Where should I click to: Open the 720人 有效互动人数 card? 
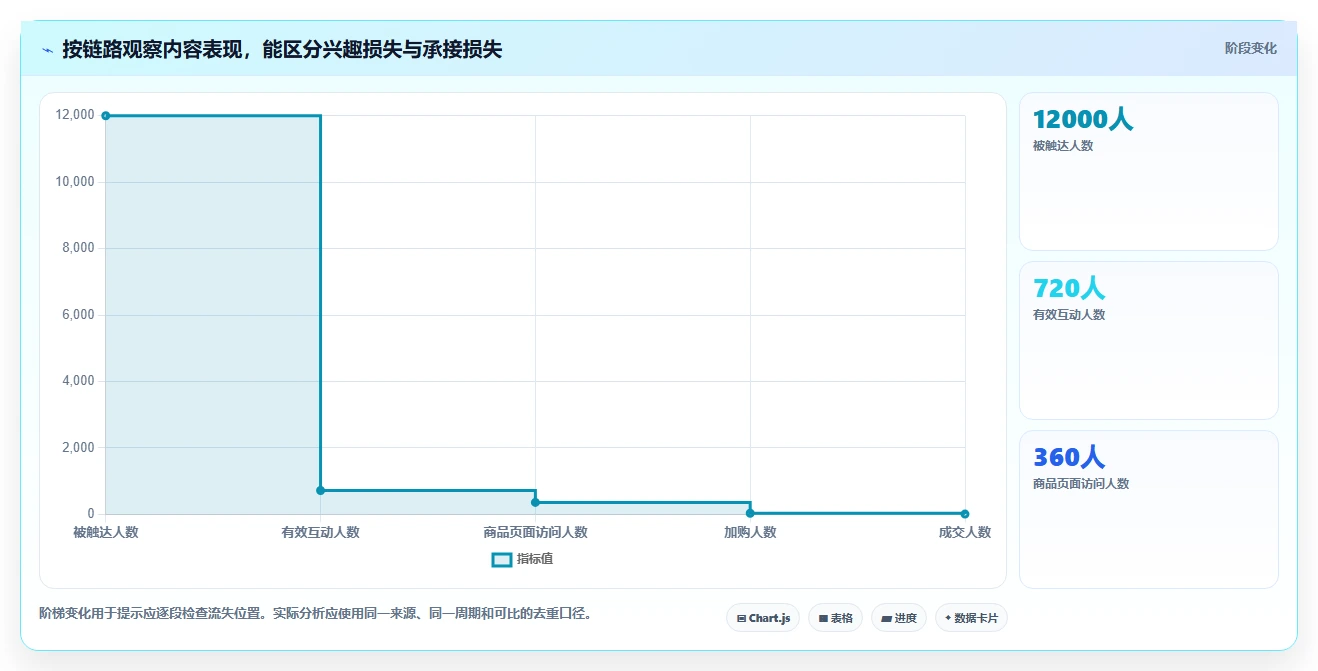(1149, 340)
